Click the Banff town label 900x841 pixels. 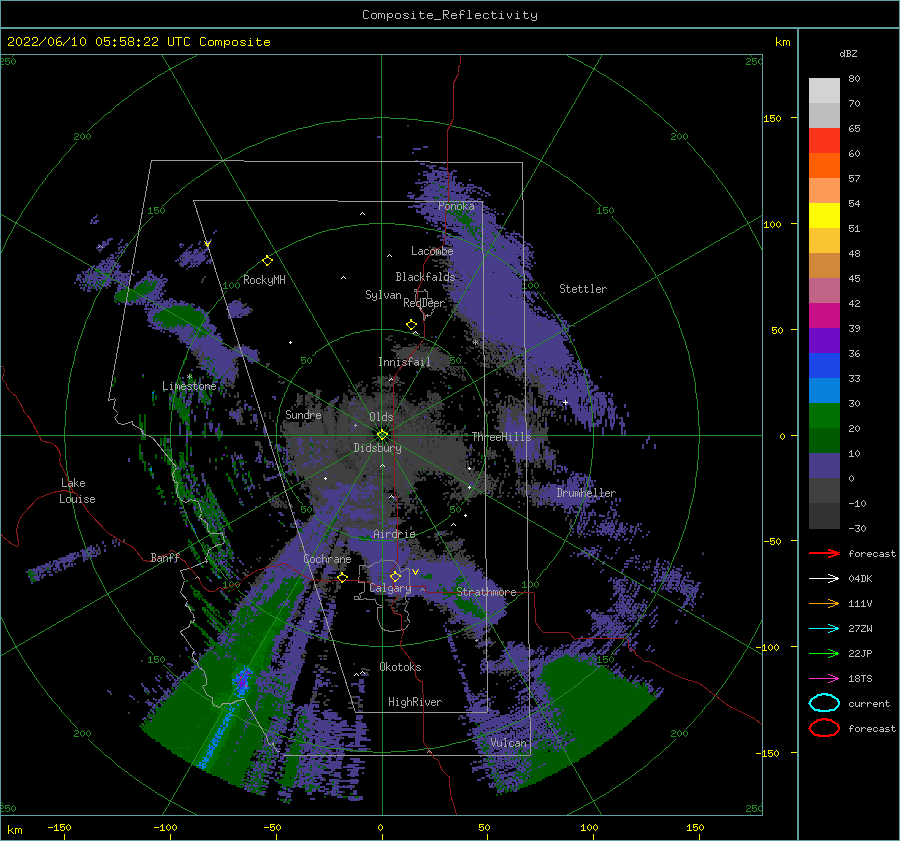click(165, 557)
